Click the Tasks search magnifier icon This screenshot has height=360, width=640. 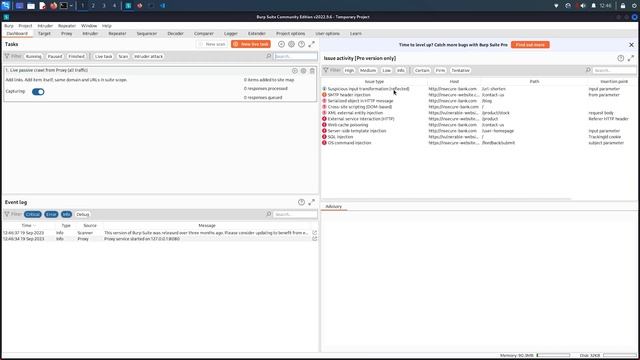[269, 56]
